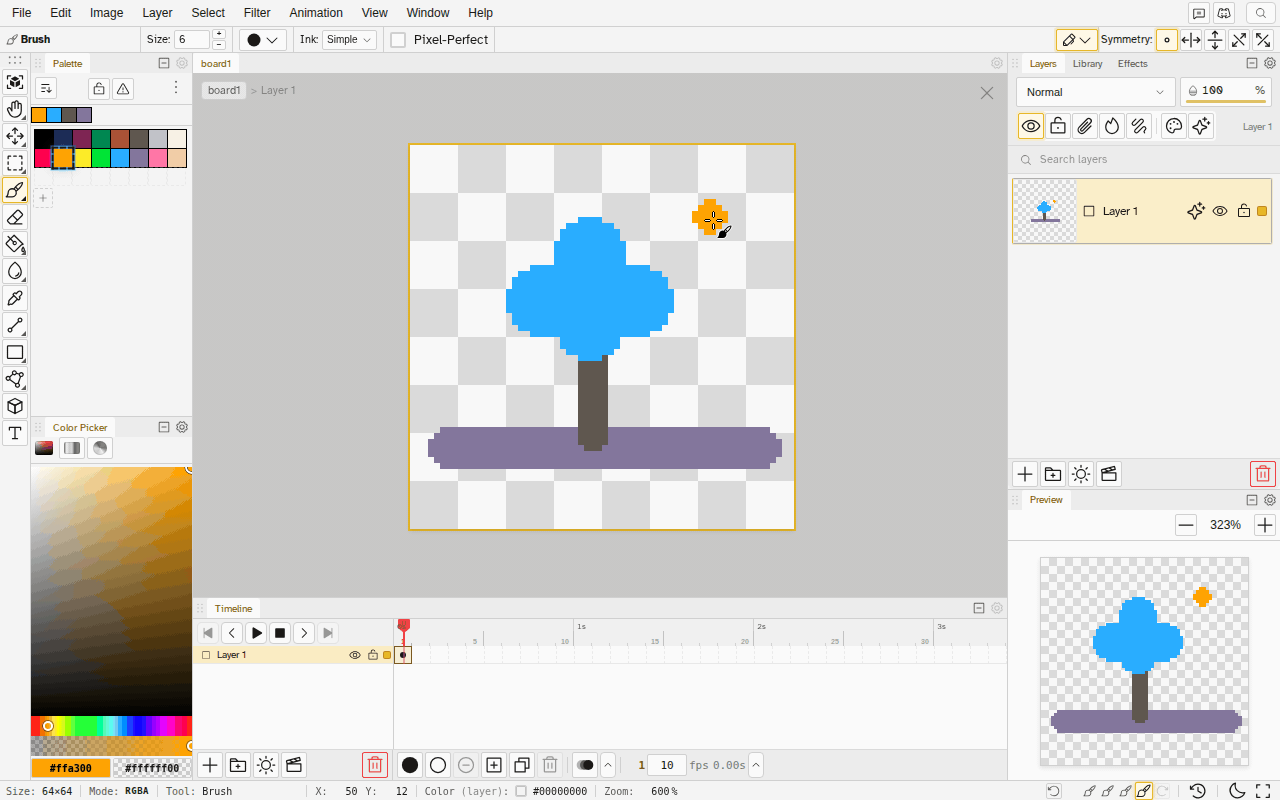Screen dimensions: 1280x800
Task: Open the Animation menu
Action: 316,13
